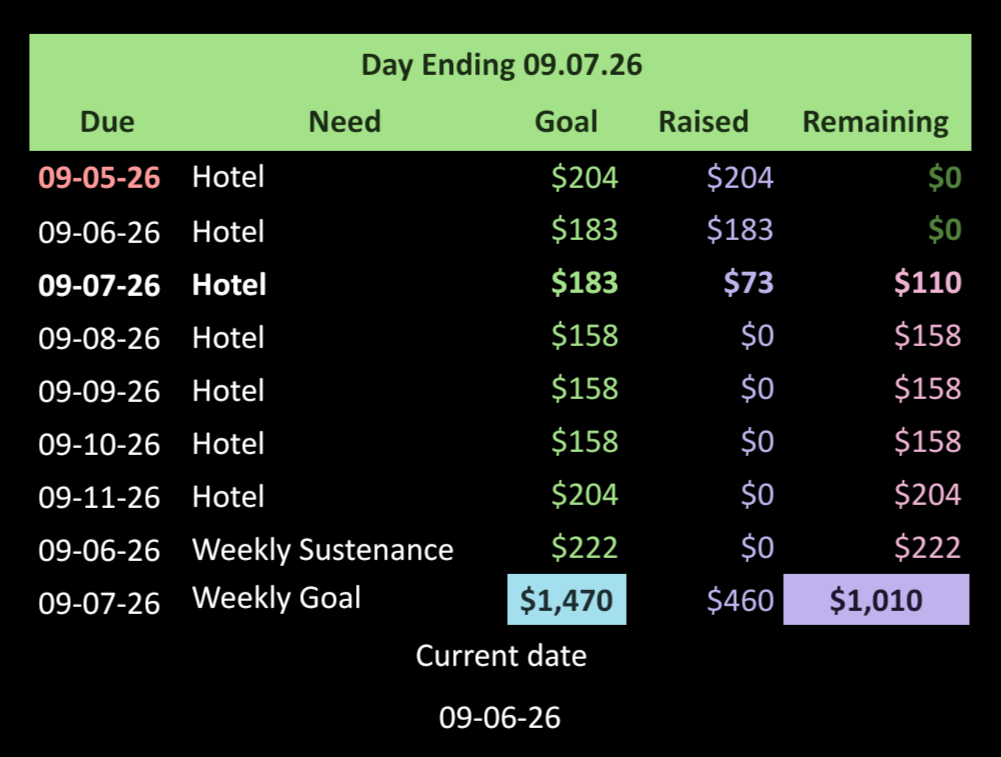
Task: Select the Due column header
Action: point(107,122)
